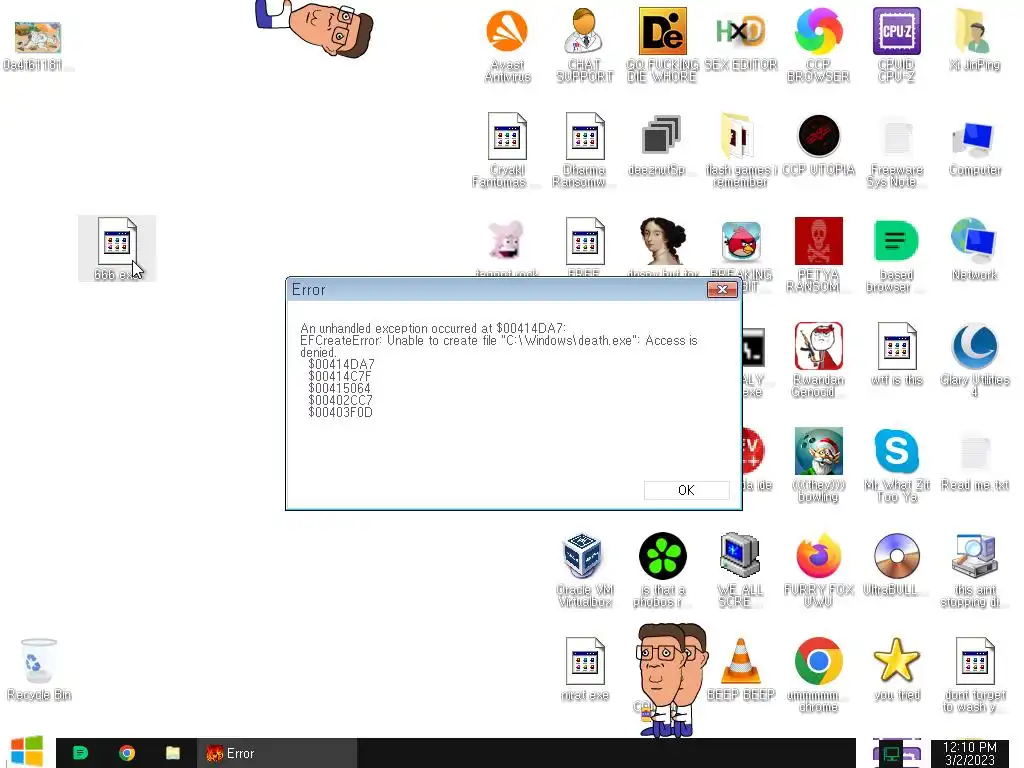The image size is (1024, 768).
Task: Open the Network desktop icon
Action: click(x=974, y=249)
